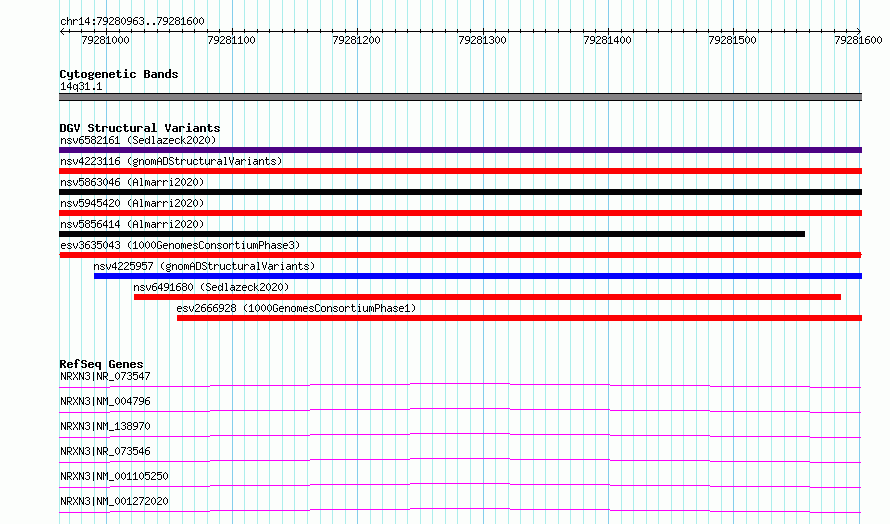890x524 pixels.
Task: Click the red nsv6491680 variant bar
Action: (487, 297)
